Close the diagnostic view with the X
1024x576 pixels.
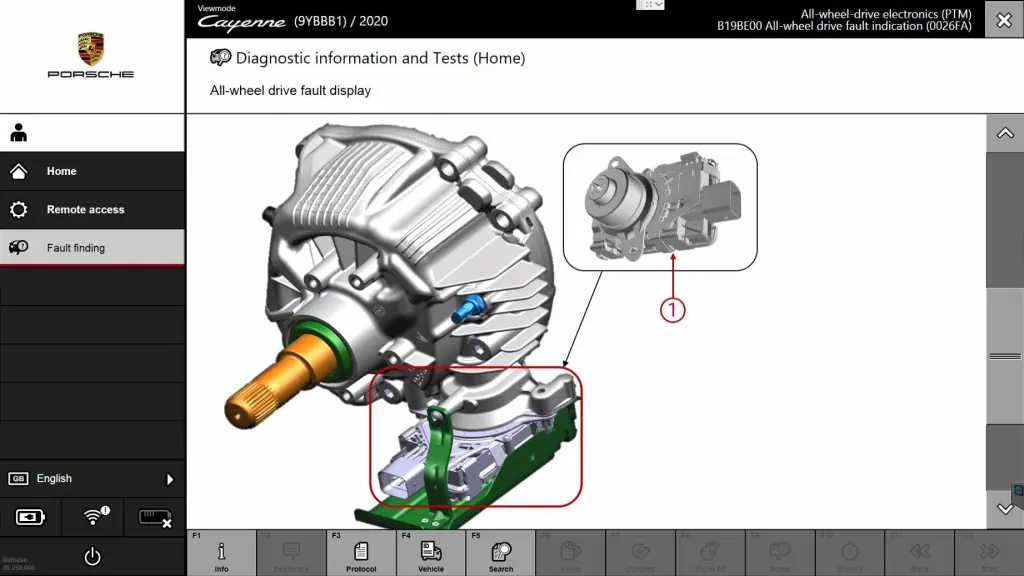click(x=1004, y=20)
